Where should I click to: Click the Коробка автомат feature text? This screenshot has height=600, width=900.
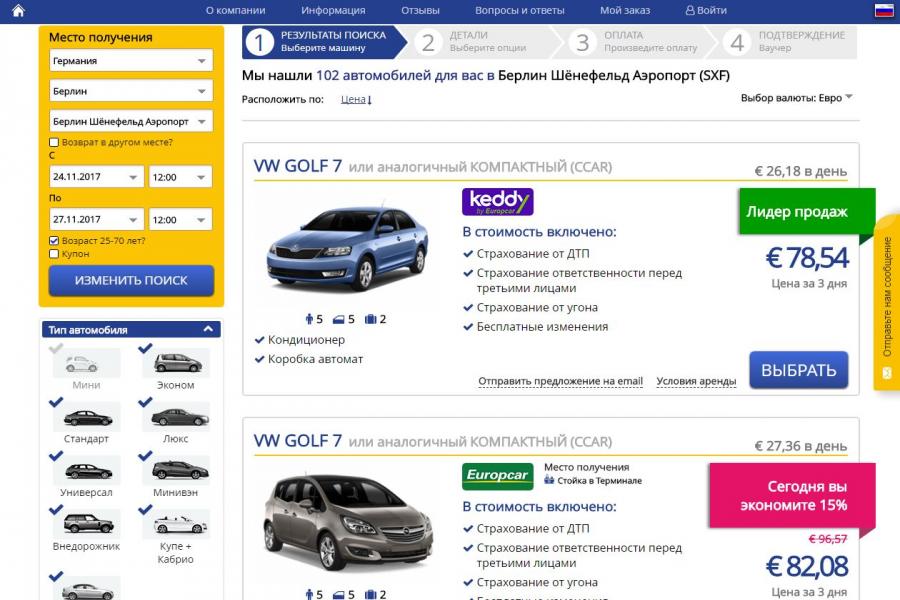tap(315, 359)
